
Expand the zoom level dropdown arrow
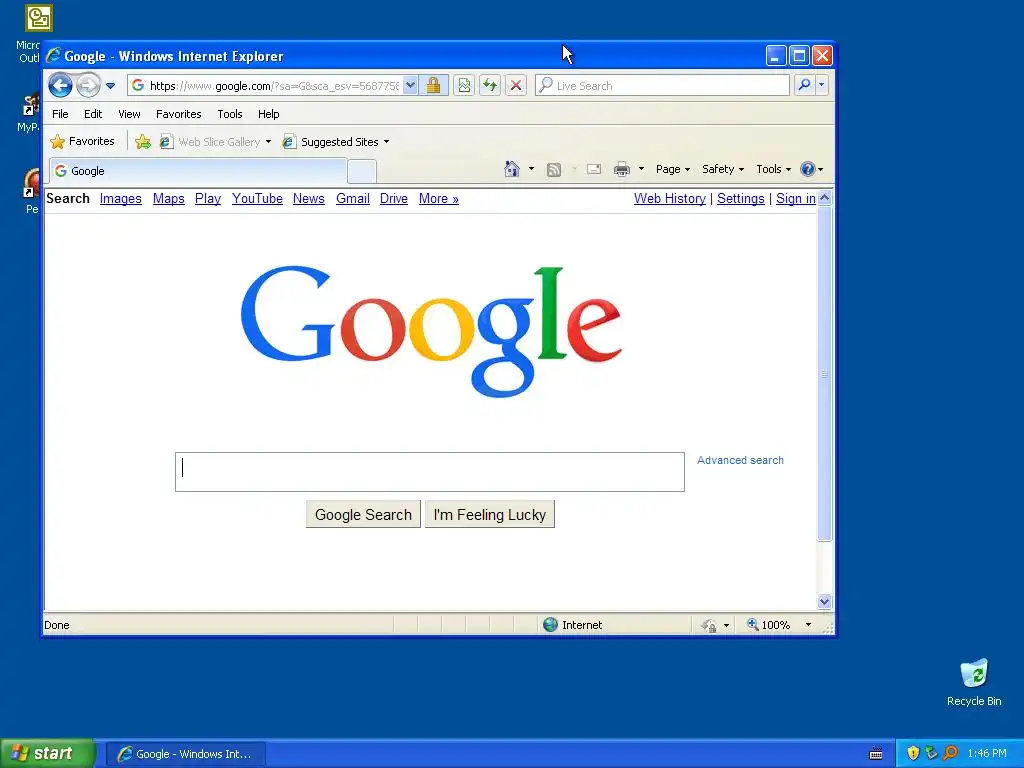(x=808, y=625)
